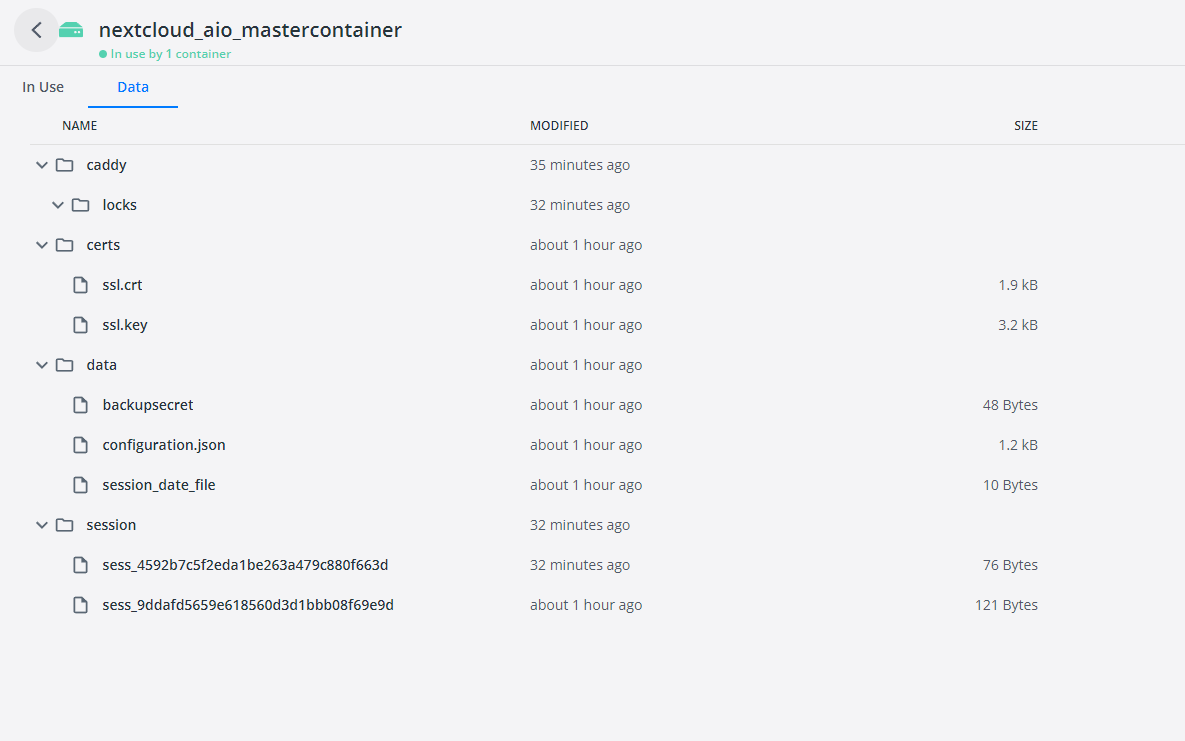Open the session_date_file file name
1185x741 pixels.
coord(159,485)
